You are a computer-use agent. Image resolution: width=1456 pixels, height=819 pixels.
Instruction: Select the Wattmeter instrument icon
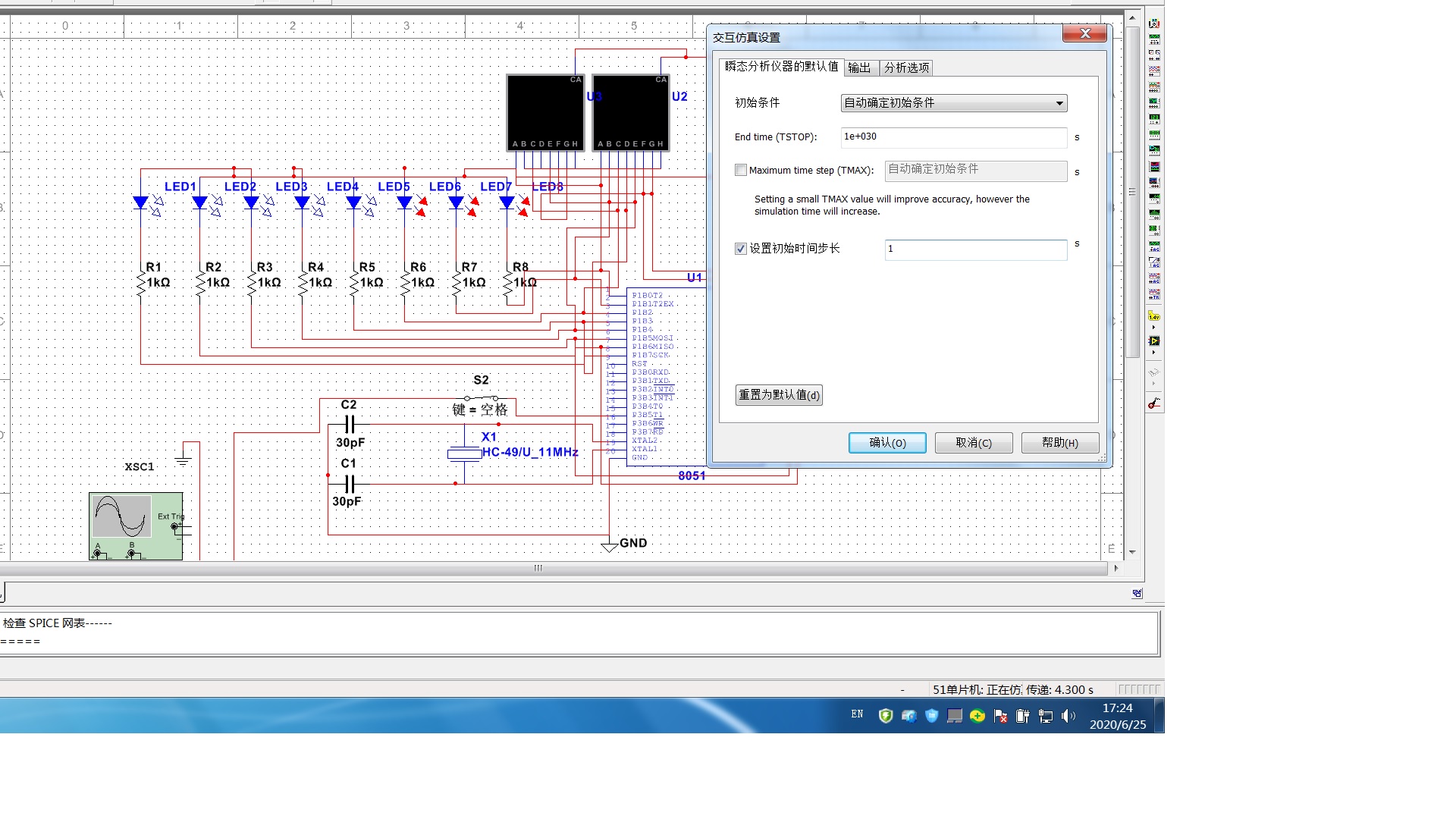[1154, 55]
